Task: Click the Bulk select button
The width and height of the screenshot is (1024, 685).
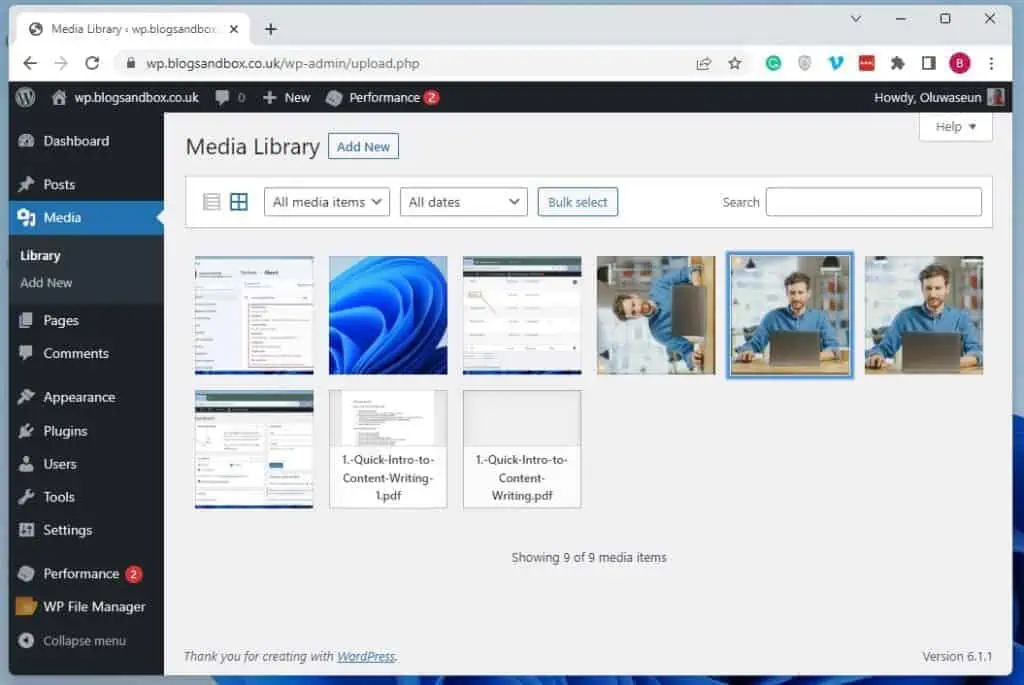Action: (577, 202)
